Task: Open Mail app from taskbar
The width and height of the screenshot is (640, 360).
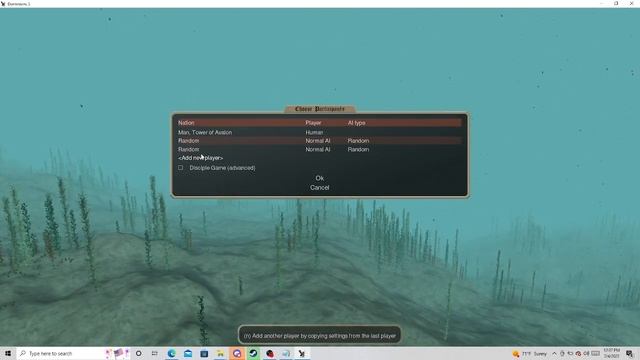Action: coord(188,353)
